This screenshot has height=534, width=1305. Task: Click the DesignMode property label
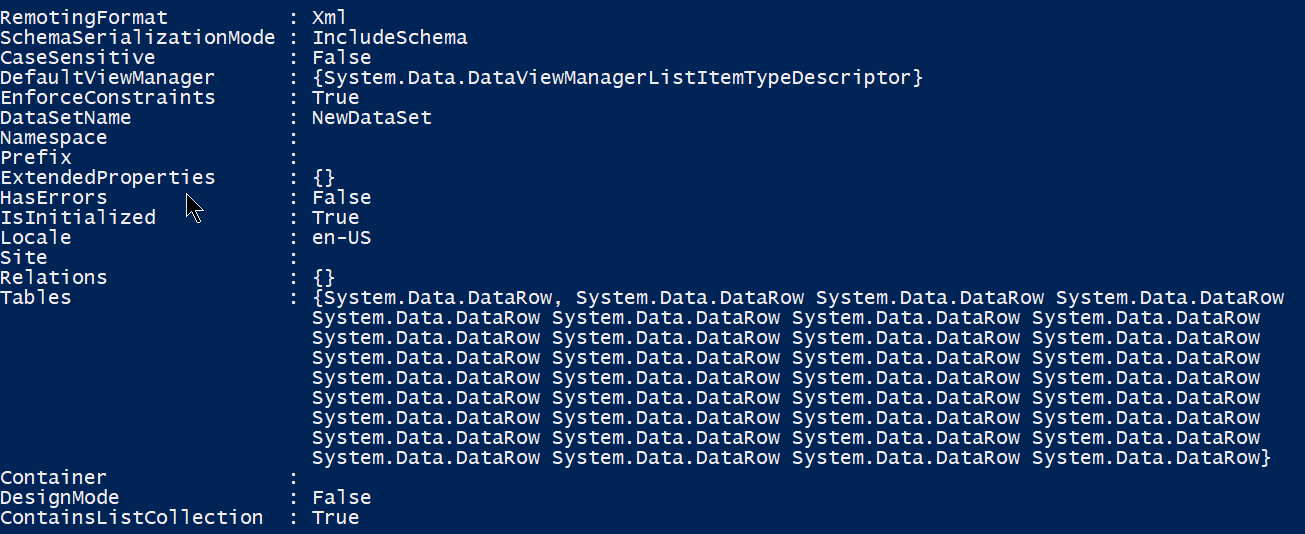(60, 498)
